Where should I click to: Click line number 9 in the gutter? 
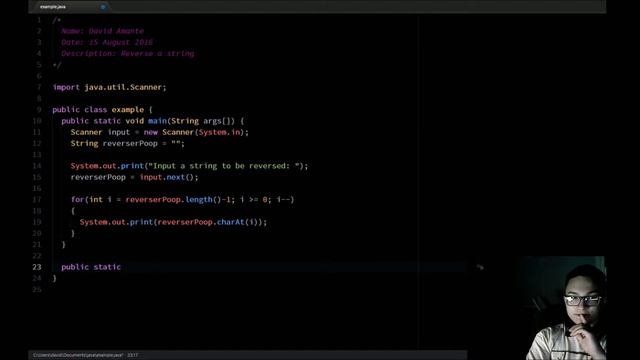click(39, 110)
